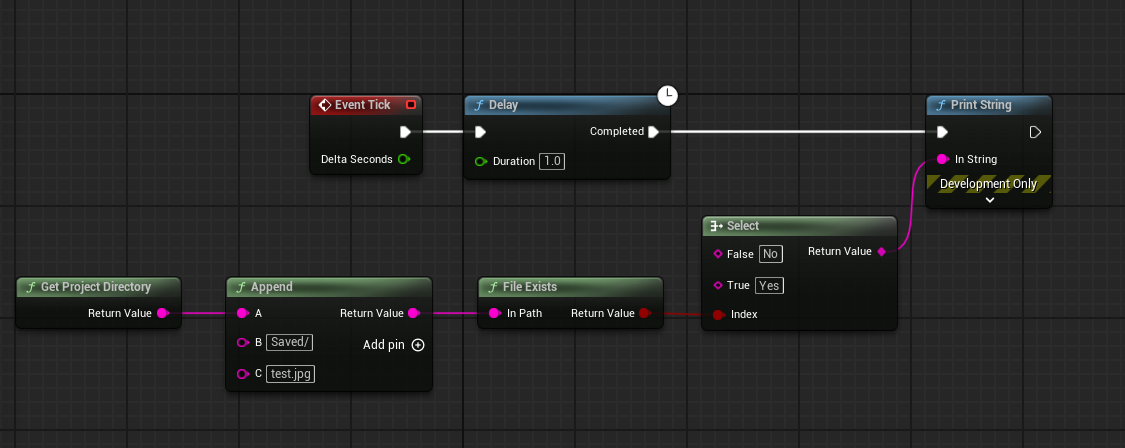Click the Delay node clock icon
The width and height of the screenshot is (1125, 448).
[667, 96]
